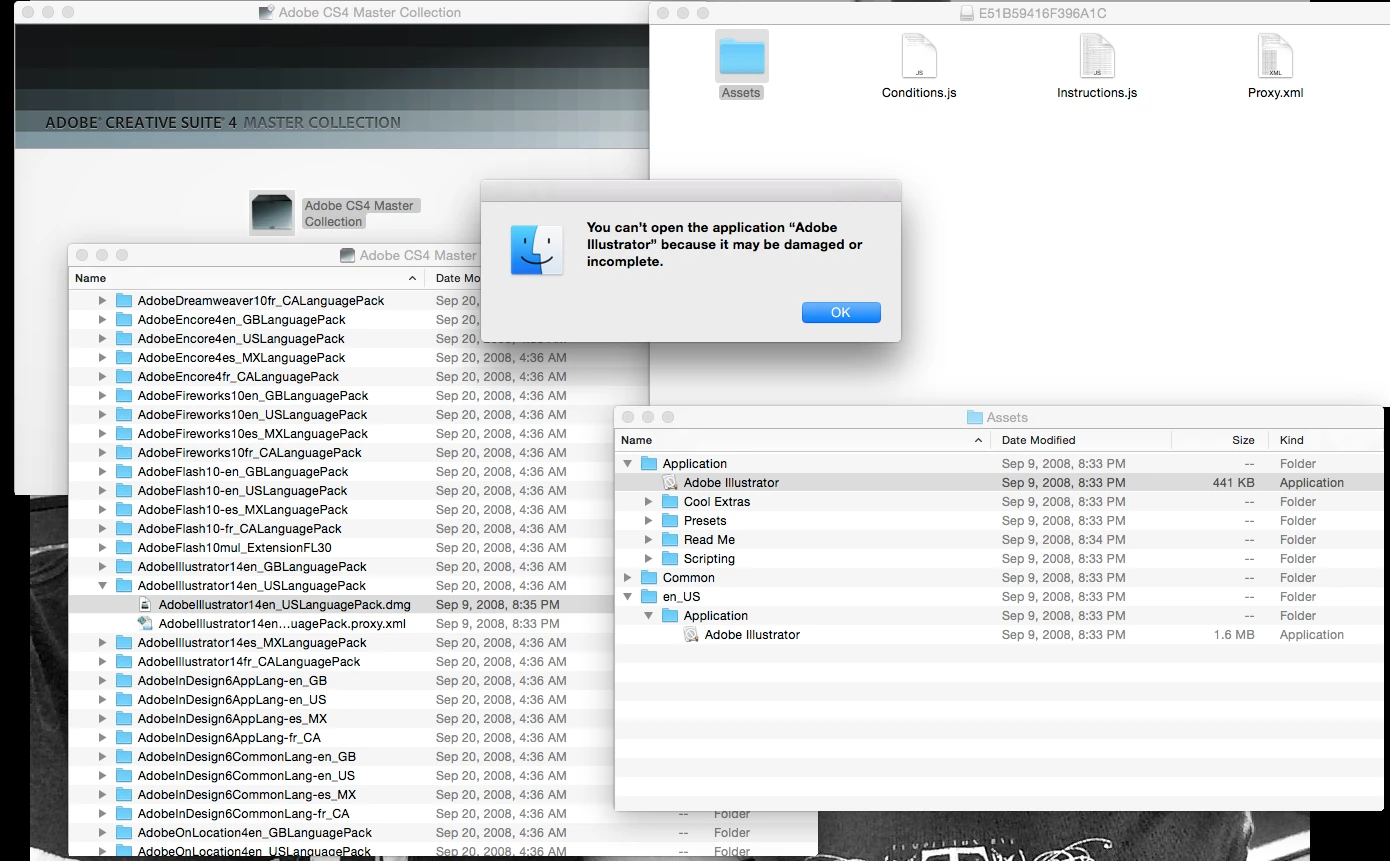Collapse the en_US folder
Viewport: 1390px width, 861px height.
[628, 597]
